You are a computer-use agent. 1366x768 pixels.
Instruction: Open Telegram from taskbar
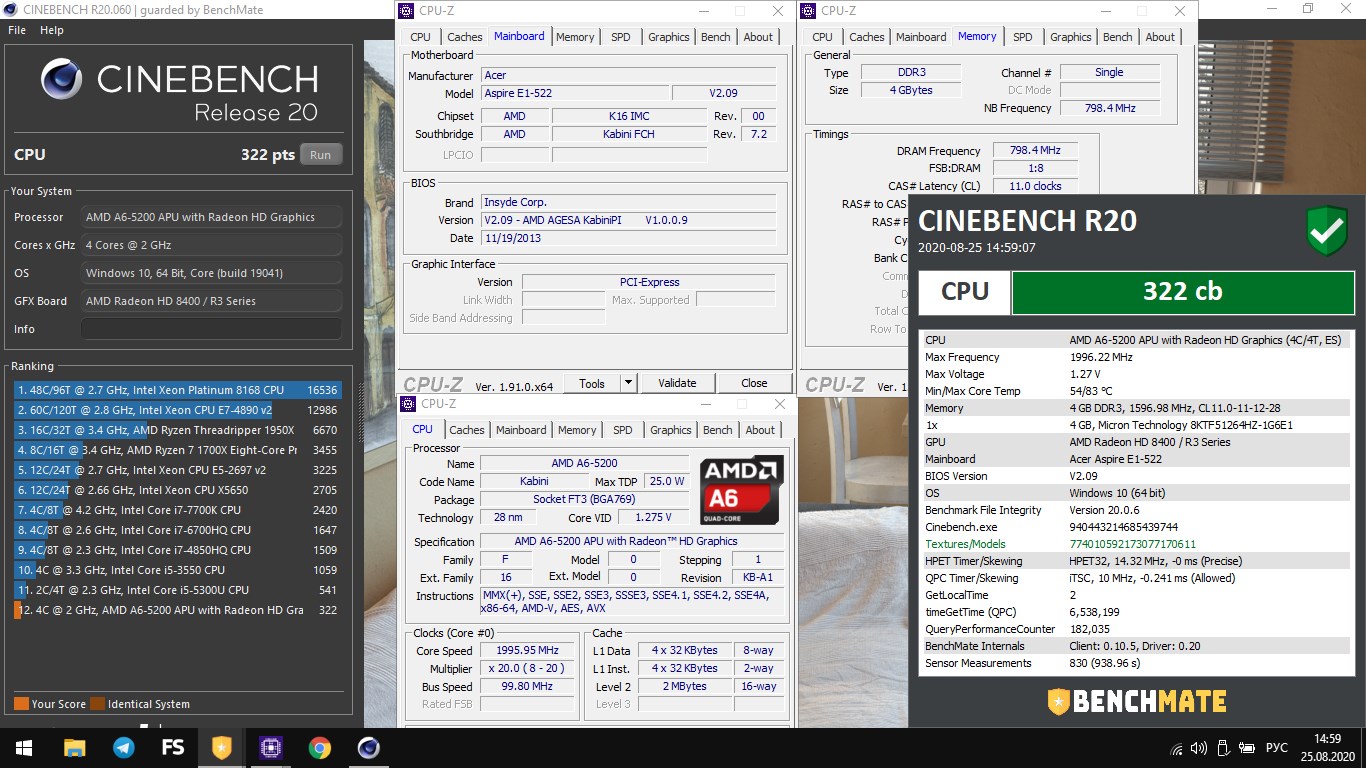point(124,747)
